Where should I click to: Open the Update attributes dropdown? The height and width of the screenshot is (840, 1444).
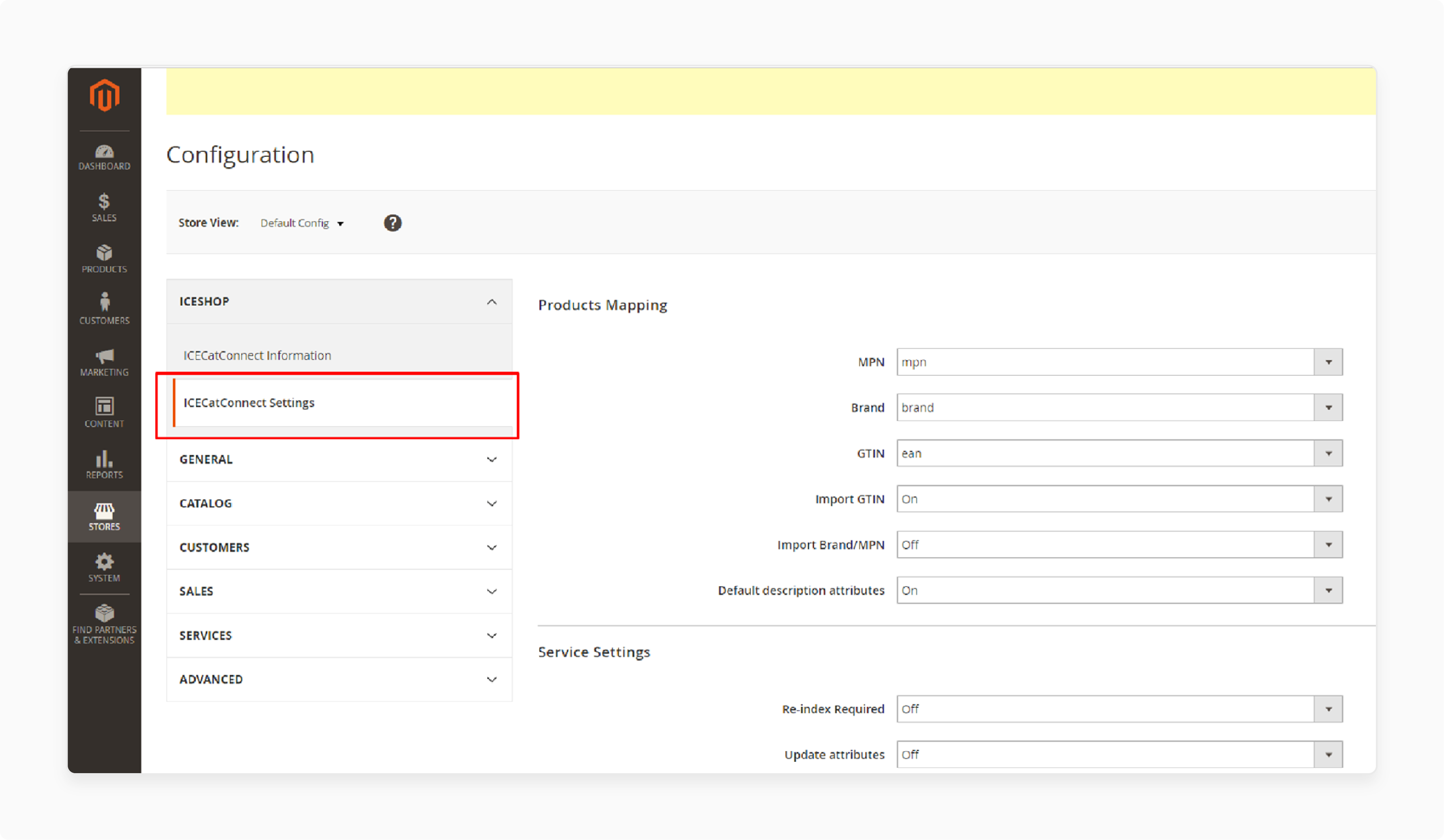(1120, 755)
